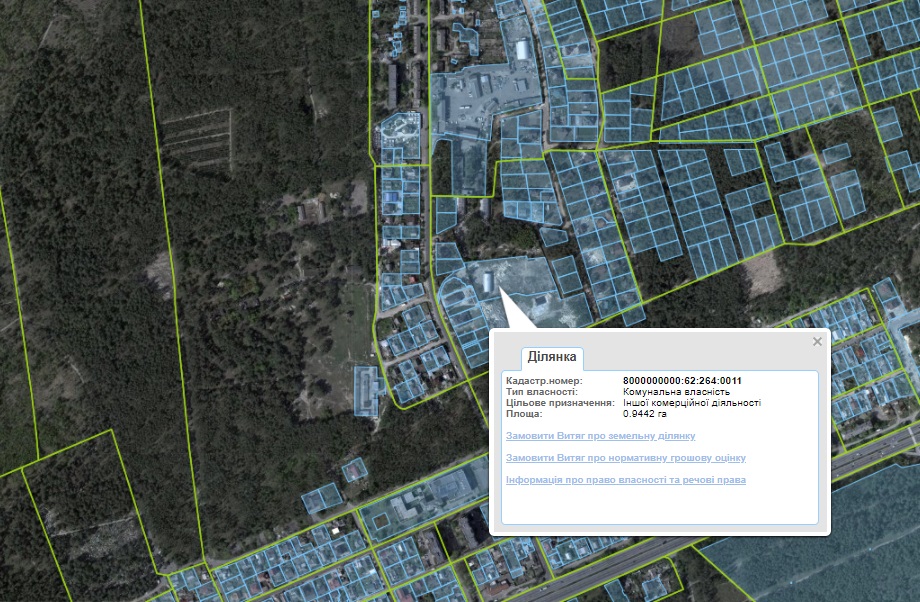The height and width of the screenshot is (602, 920).
Task: Click the Іншої комерційної діяльності purpose value
Action: [691, 402]
